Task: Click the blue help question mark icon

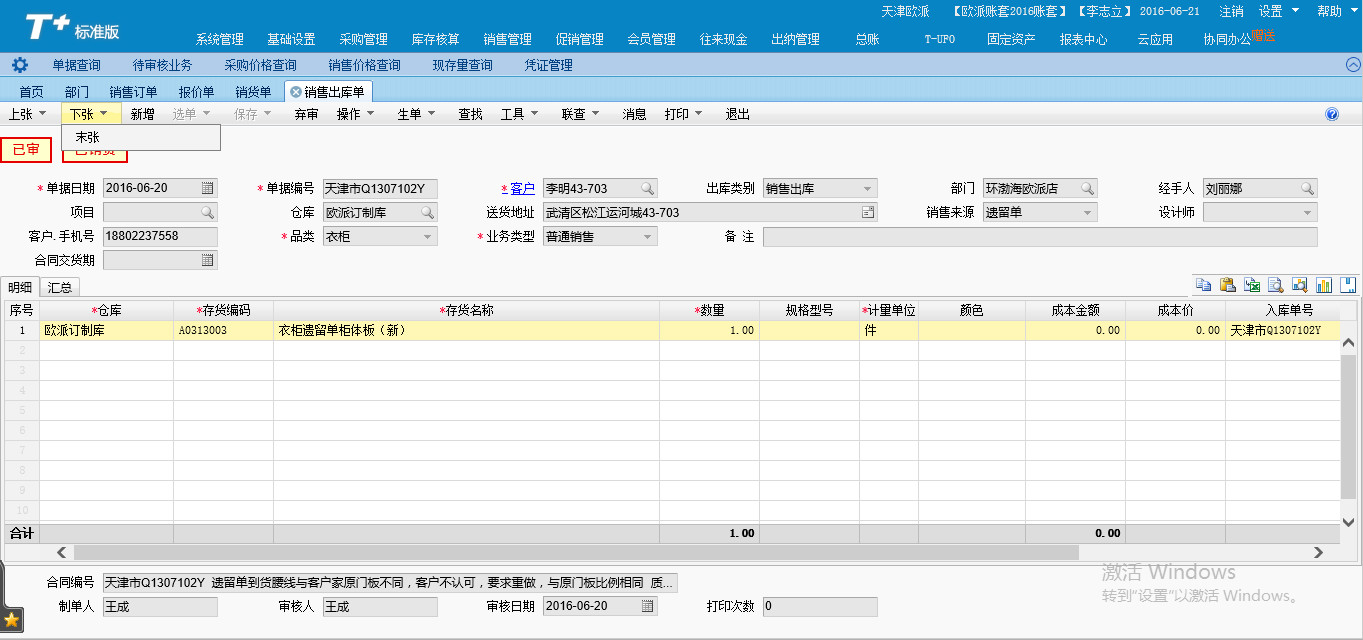Action: pos(1332,114)
